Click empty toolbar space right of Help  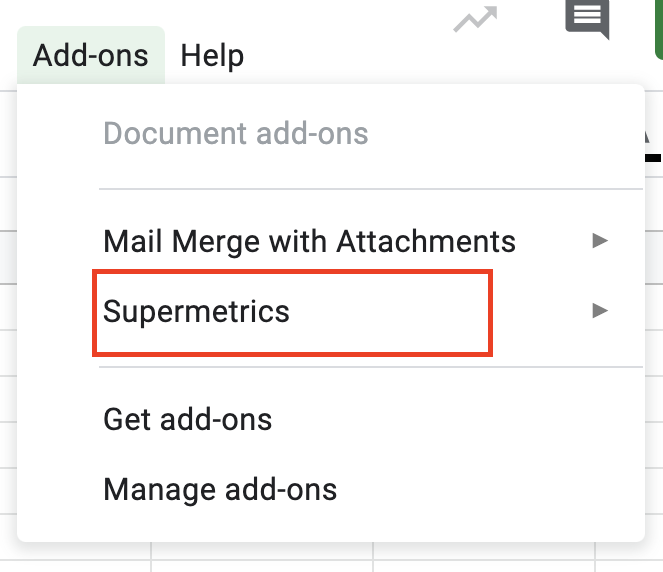pyautogui.click(x=347, y=55)
